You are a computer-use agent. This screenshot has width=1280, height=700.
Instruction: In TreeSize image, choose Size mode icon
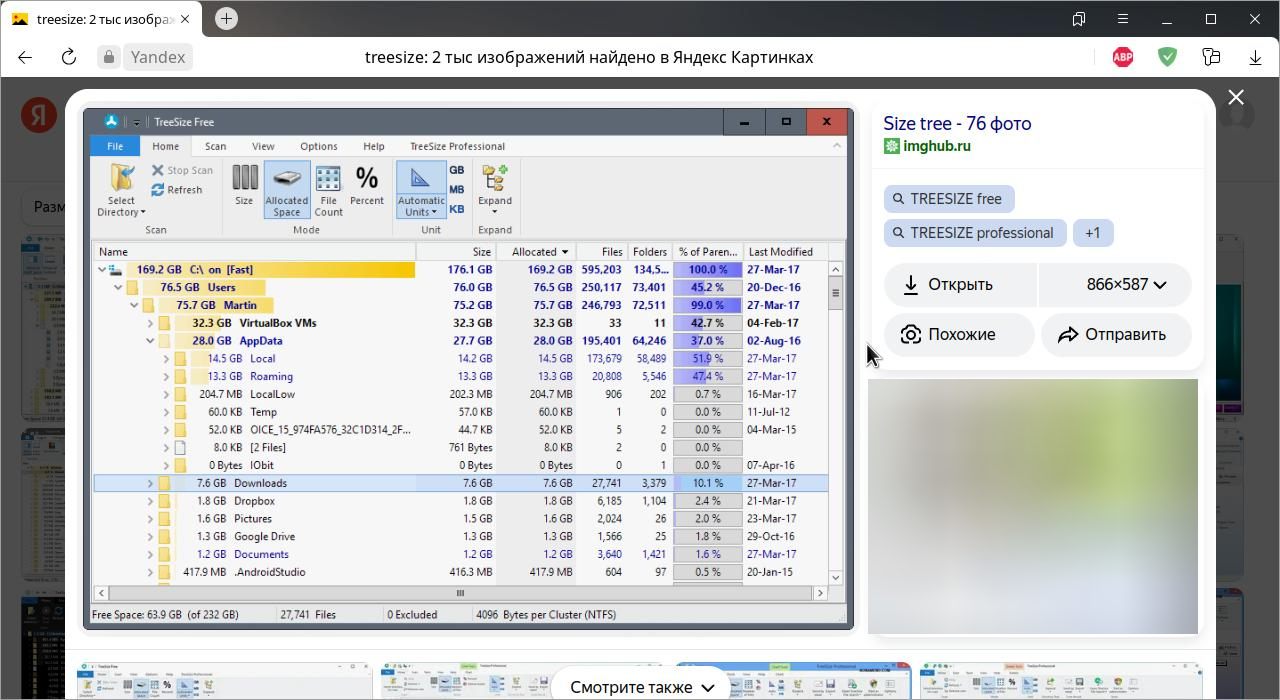point(244,186)
